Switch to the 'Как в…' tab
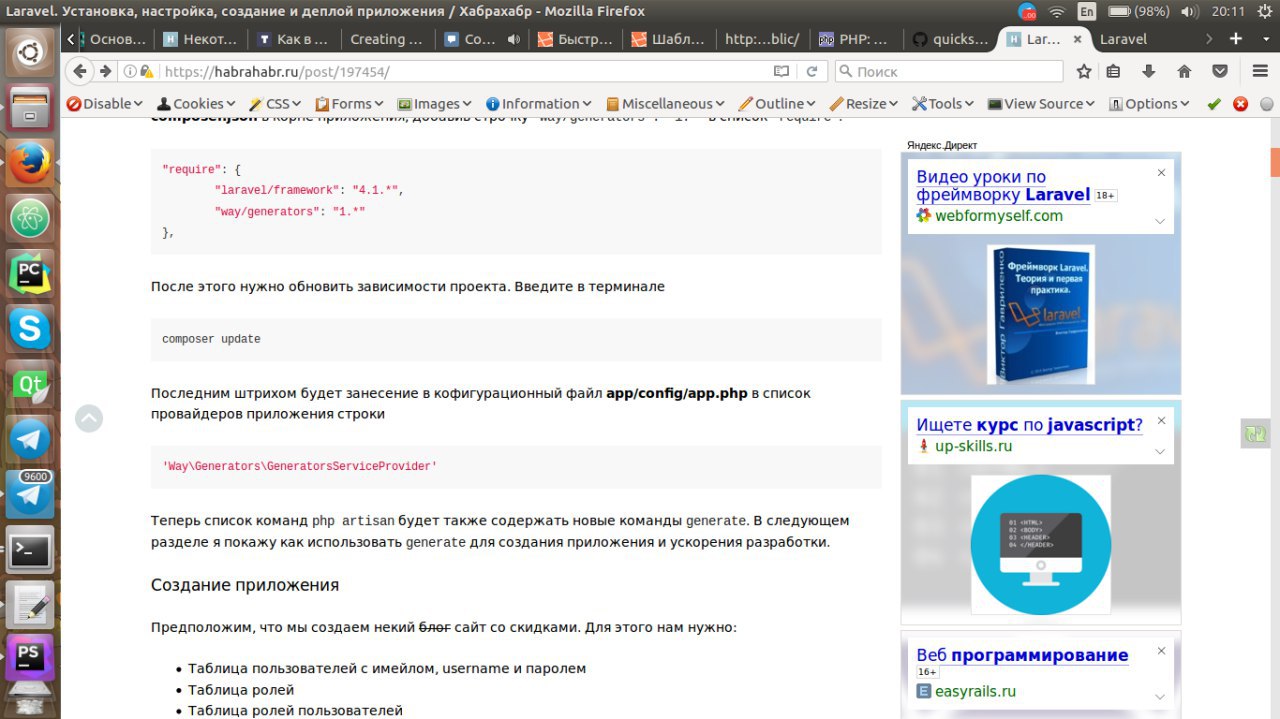The image size is (1280, 719). pyautogui.click(x=294, y=39)
